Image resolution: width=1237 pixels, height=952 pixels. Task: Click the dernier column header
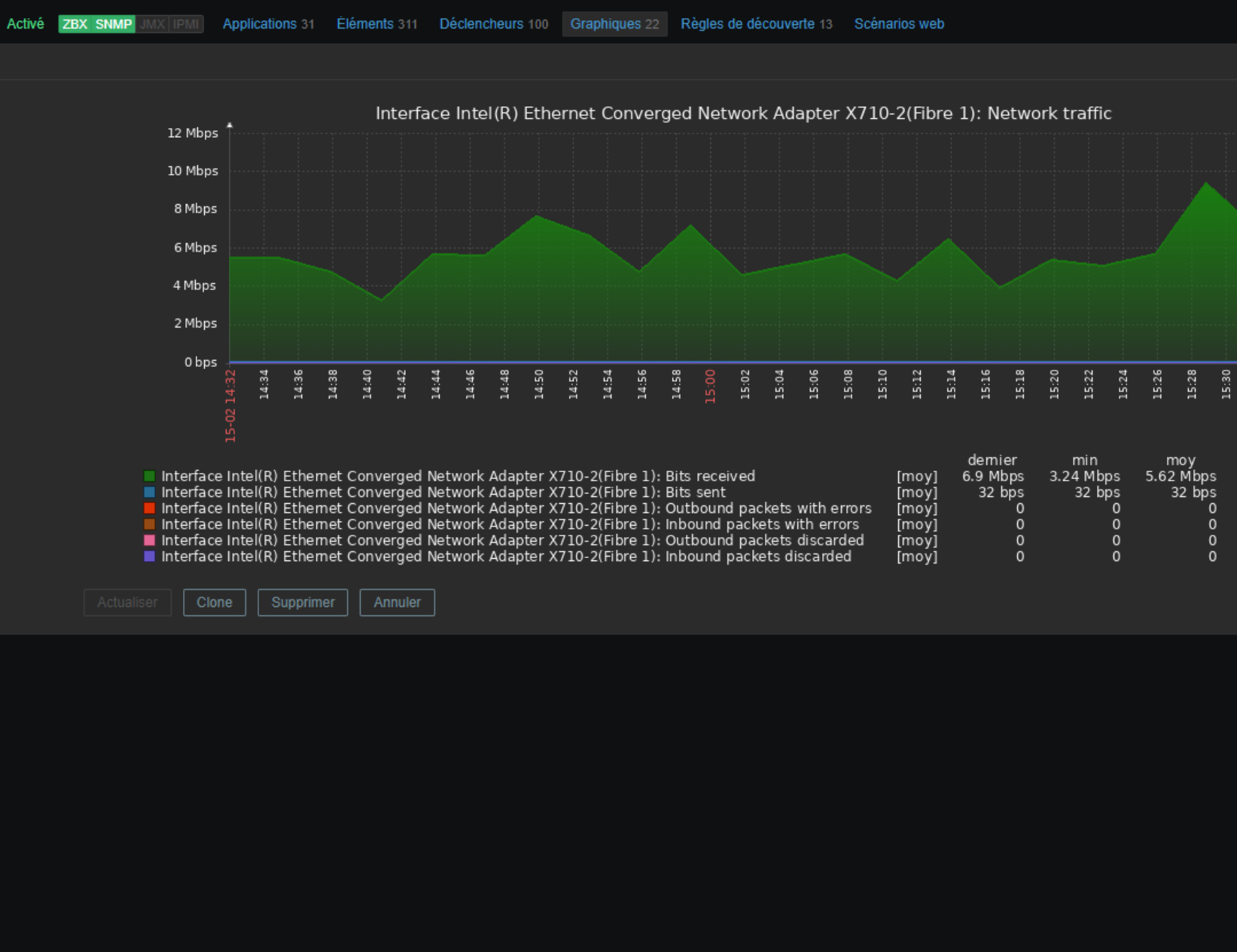[x=992, y=461]
